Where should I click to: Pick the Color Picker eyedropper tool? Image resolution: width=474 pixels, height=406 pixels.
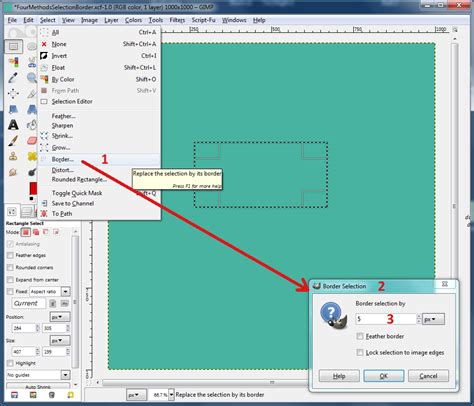coord(13,78)
